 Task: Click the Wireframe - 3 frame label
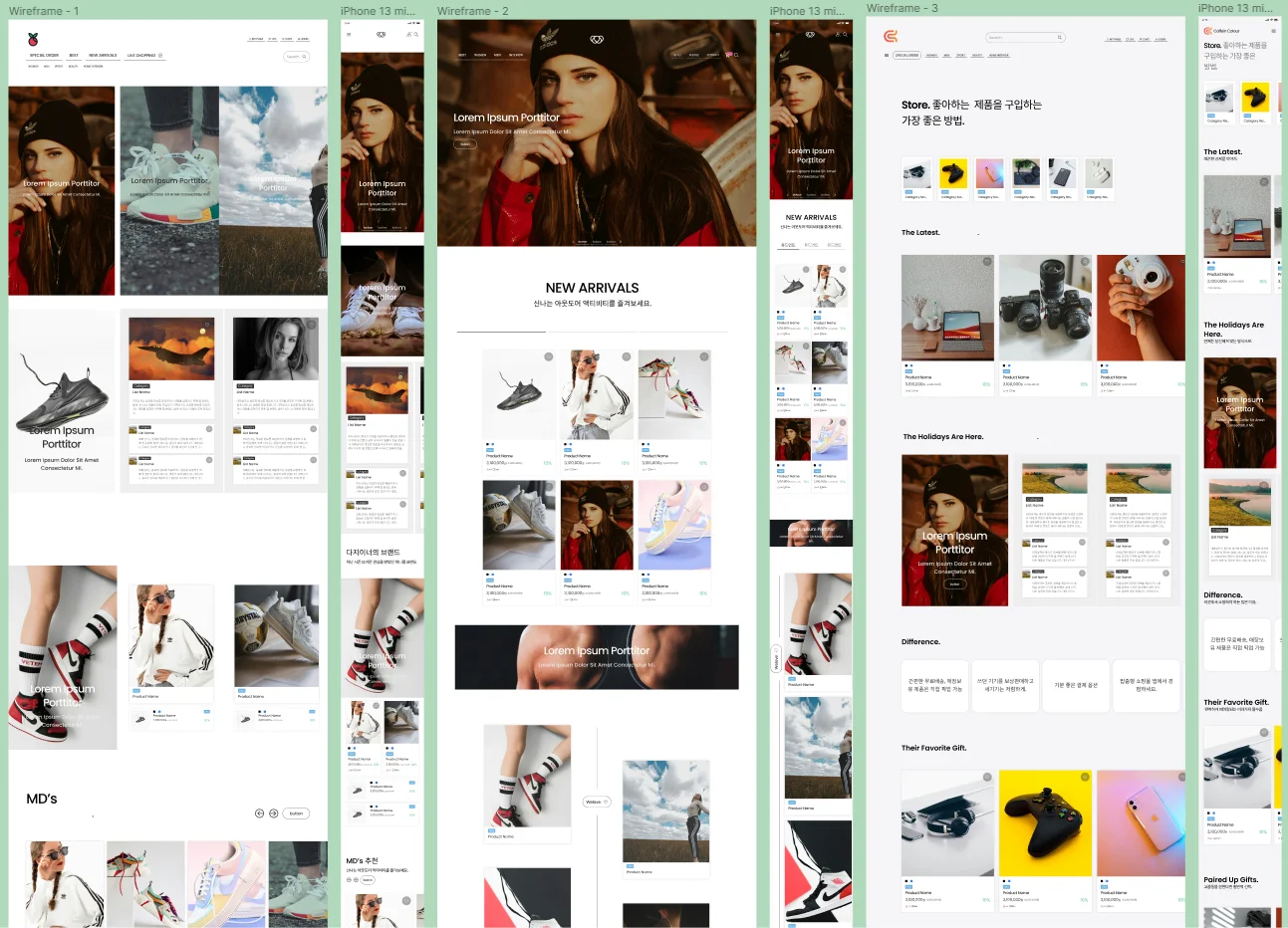902,8
